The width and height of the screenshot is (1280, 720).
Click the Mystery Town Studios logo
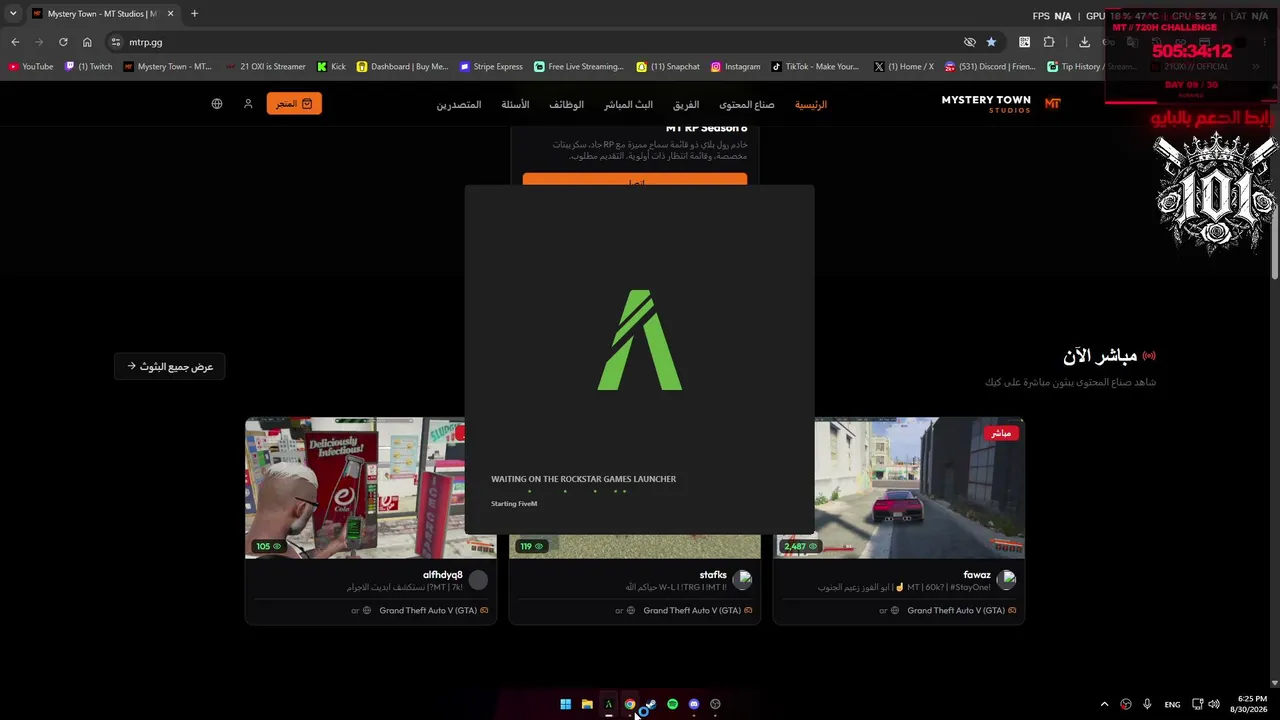point(1000,104)
